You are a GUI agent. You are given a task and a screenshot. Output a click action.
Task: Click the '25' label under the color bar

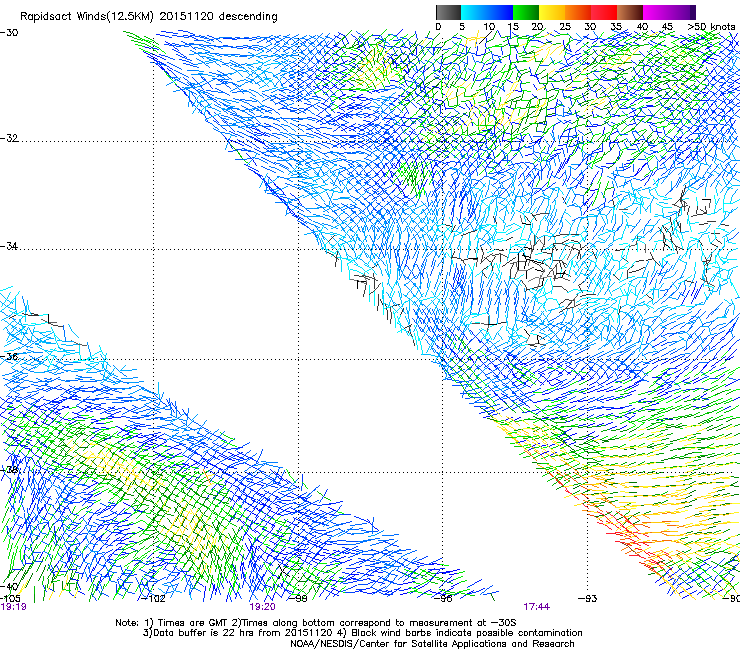pos(565,27)
